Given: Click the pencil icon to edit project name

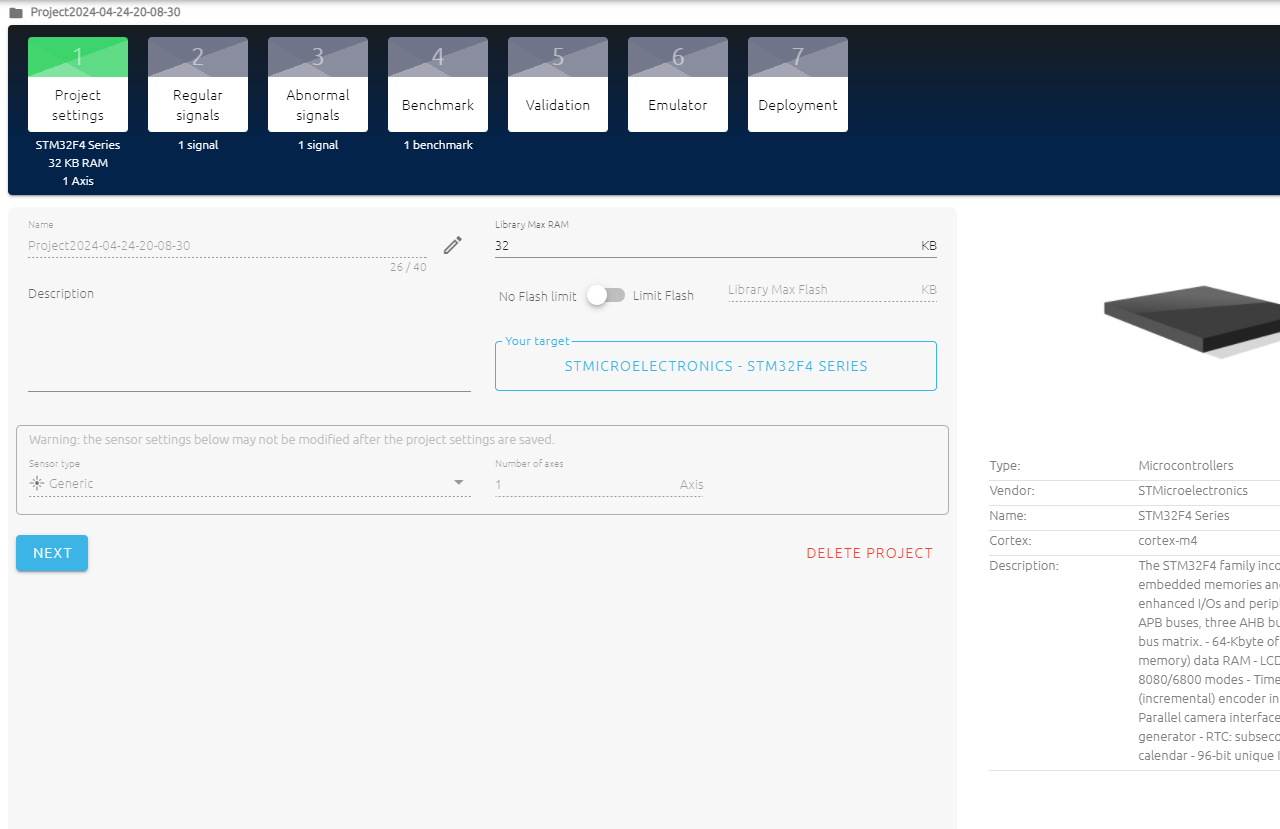Looking at the screenshot, I should (x=452, y=244).
